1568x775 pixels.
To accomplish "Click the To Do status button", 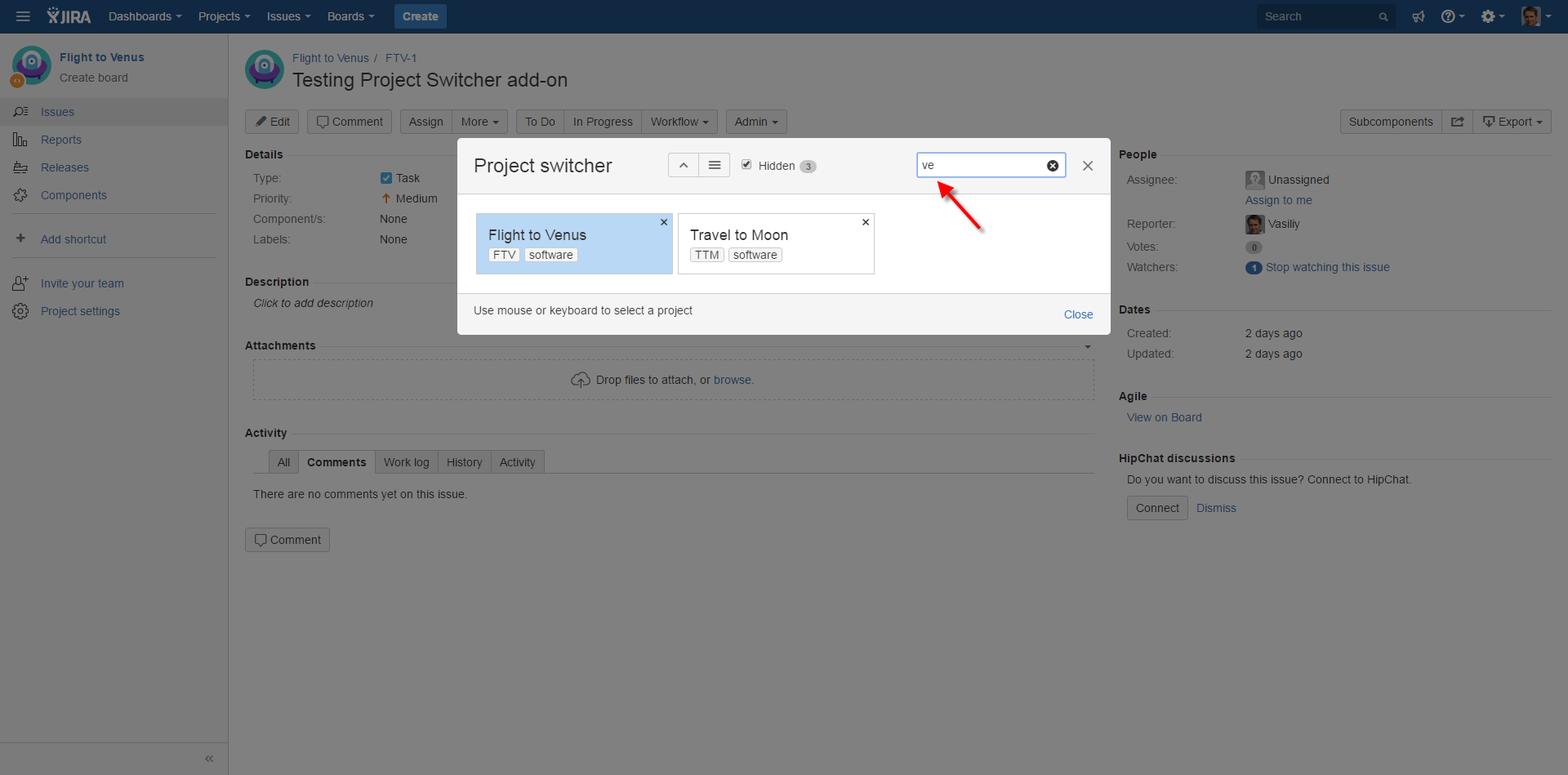I will [x=540, y=122].
